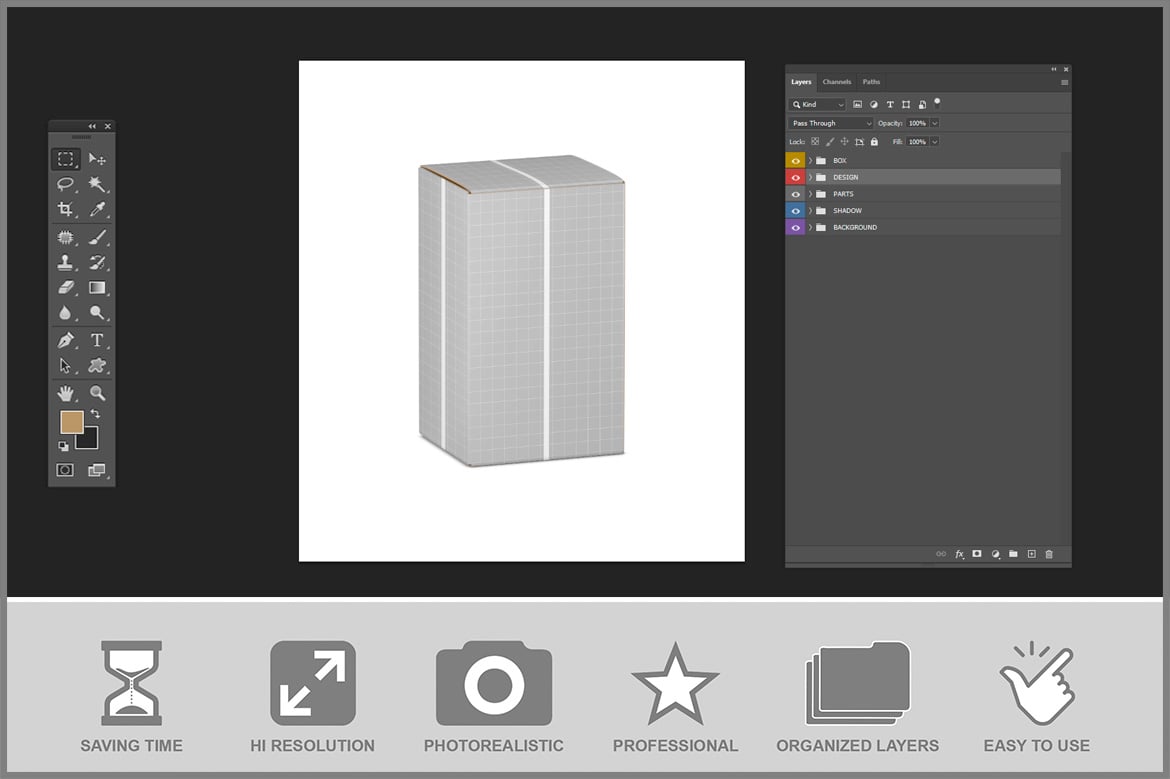Swap foreground and background colors

pyautogui.click(x=95, y=413)
